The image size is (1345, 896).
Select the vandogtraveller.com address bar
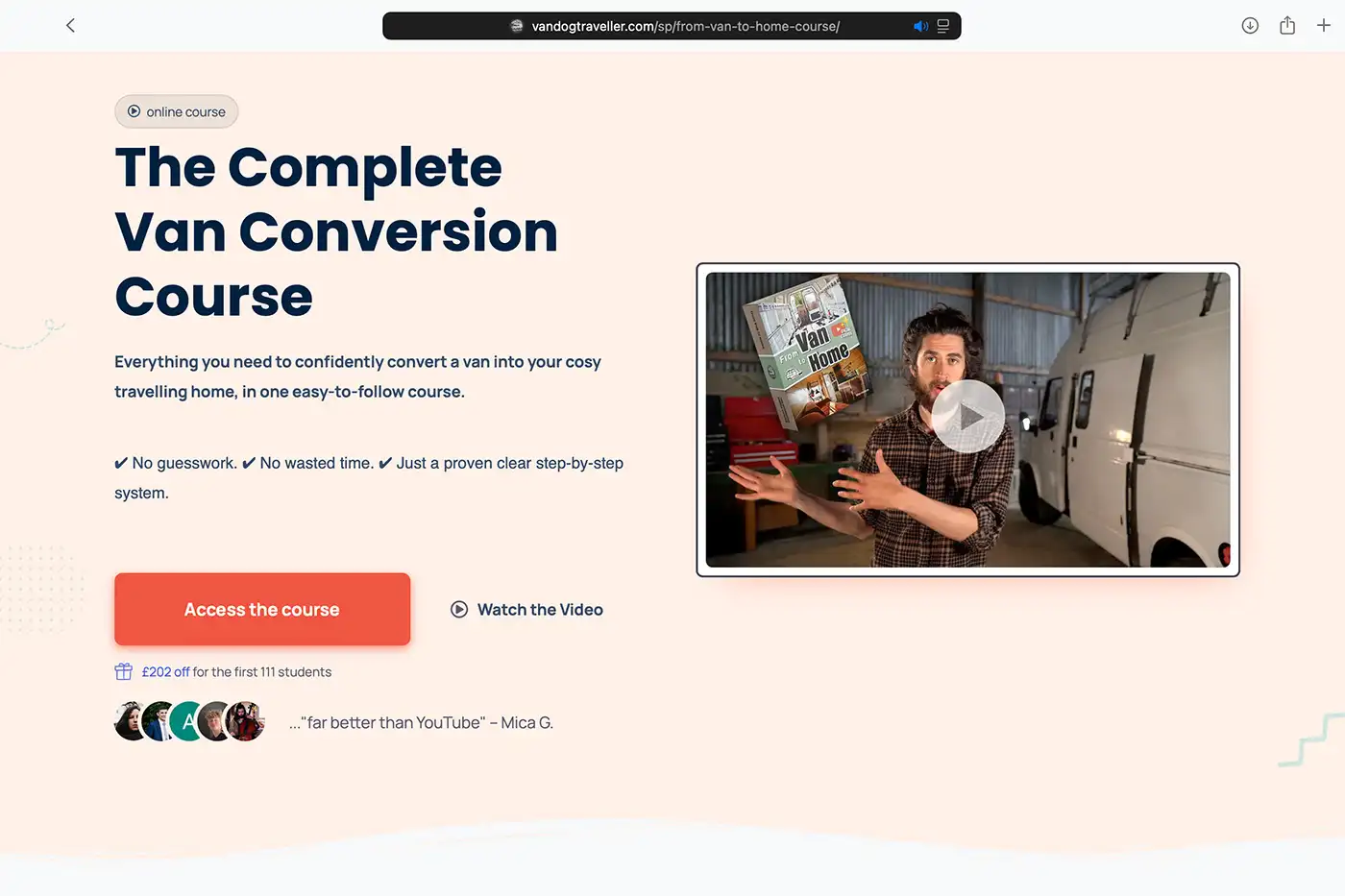tap(672, 26)
